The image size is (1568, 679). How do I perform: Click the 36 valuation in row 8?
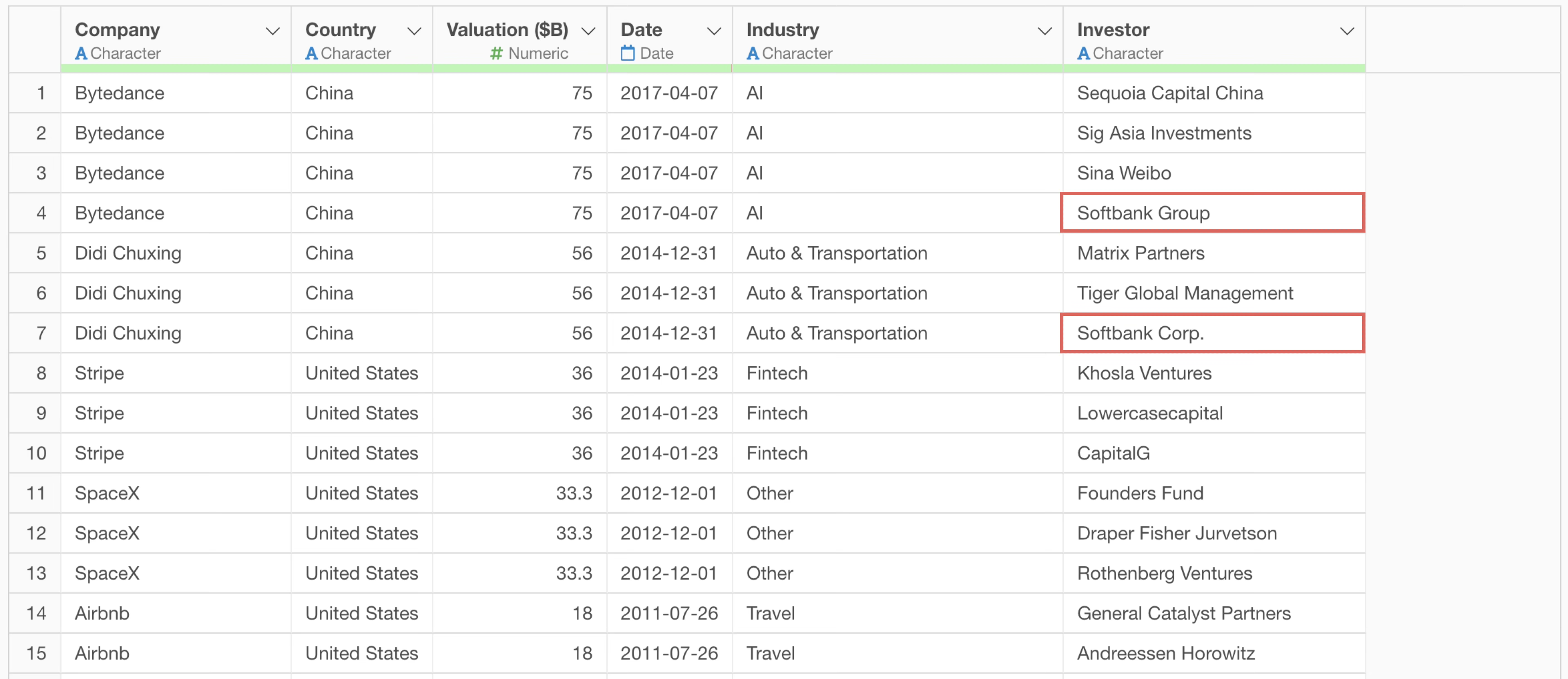pyautogui.click(x=520, y=373)
